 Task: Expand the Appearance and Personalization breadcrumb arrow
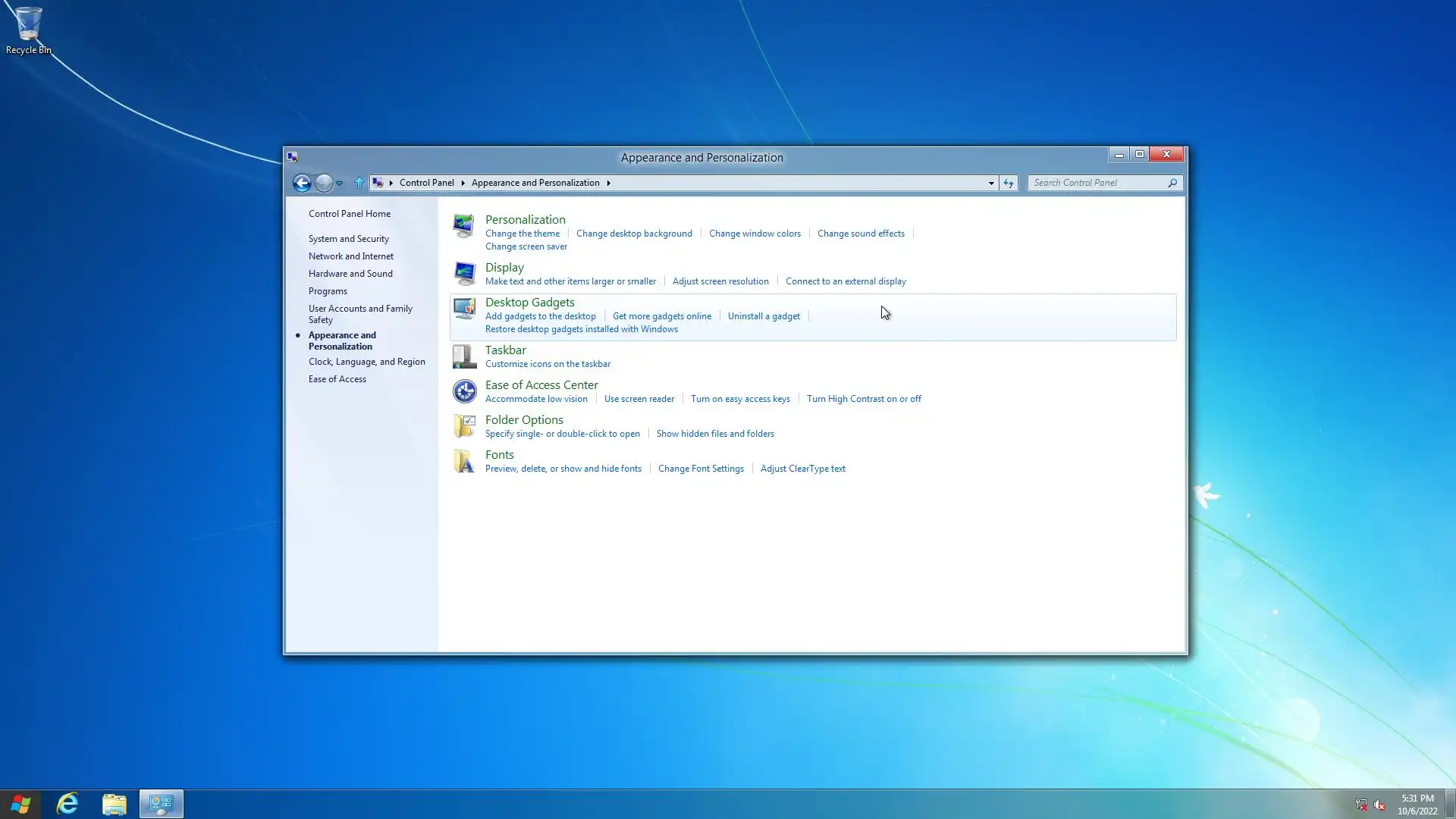pos(608,183)
